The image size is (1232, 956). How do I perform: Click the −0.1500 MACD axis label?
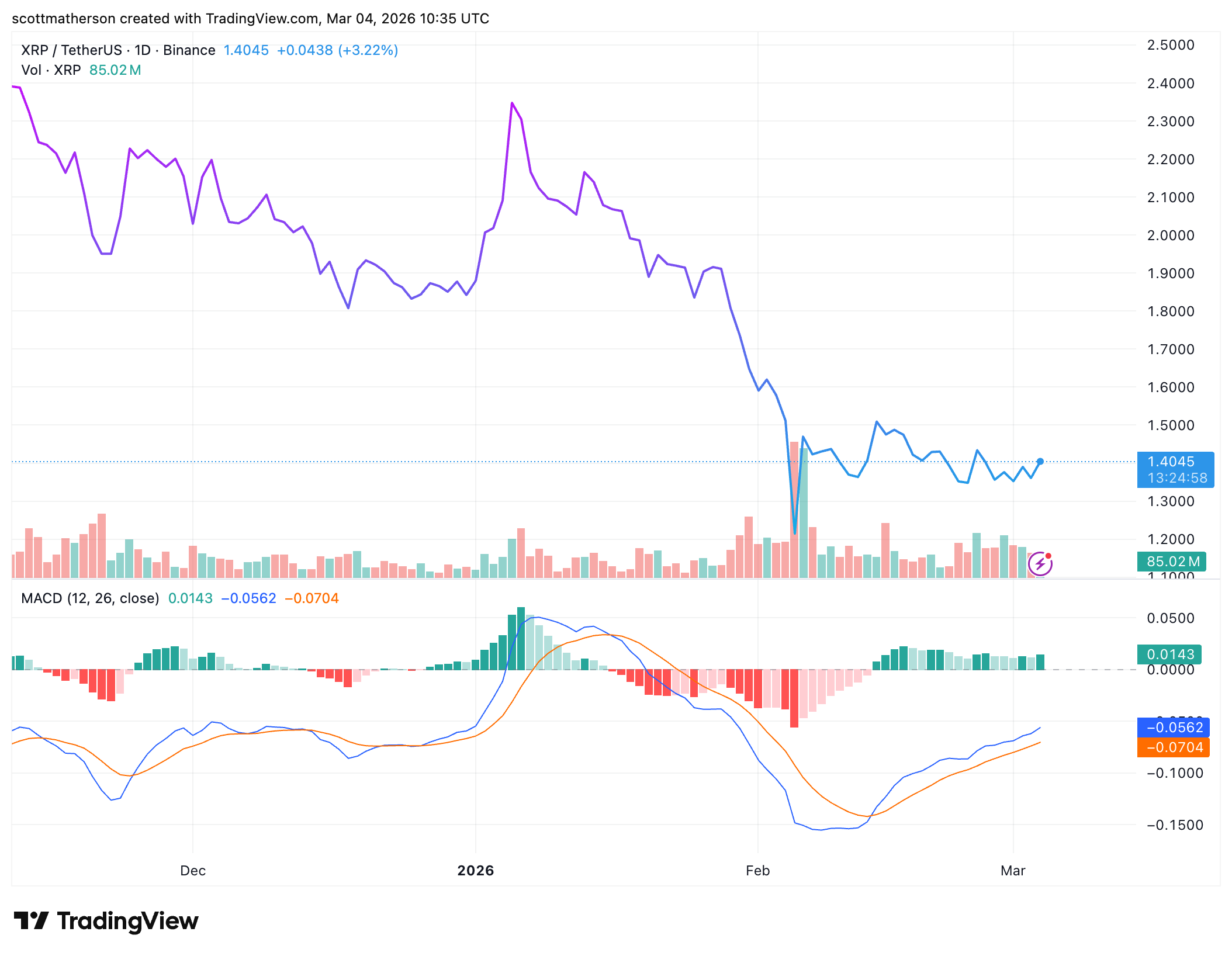point(1175,825)
